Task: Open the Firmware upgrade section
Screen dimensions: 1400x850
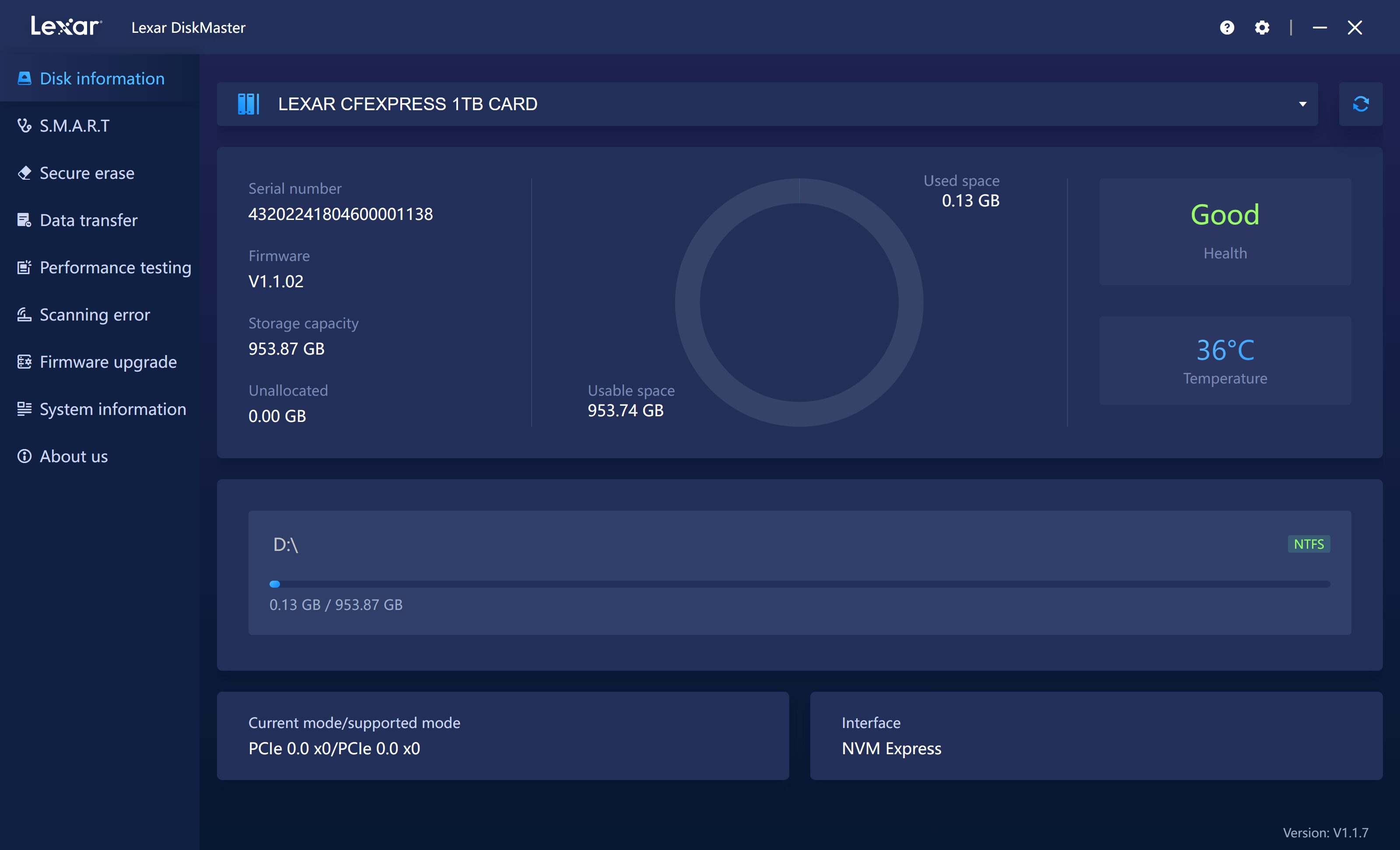Action: 108,362
